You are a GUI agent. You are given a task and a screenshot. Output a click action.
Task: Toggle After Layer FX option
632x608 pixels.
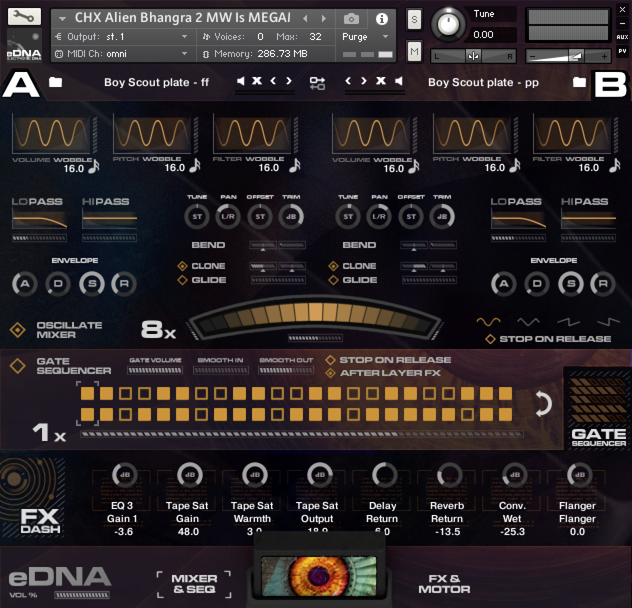click(330, 373)
